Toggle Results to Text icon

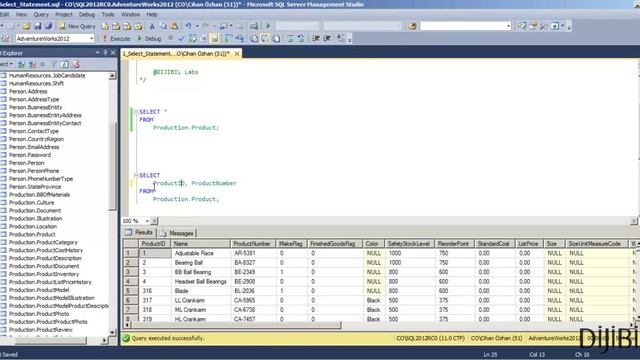pos(254,39)
